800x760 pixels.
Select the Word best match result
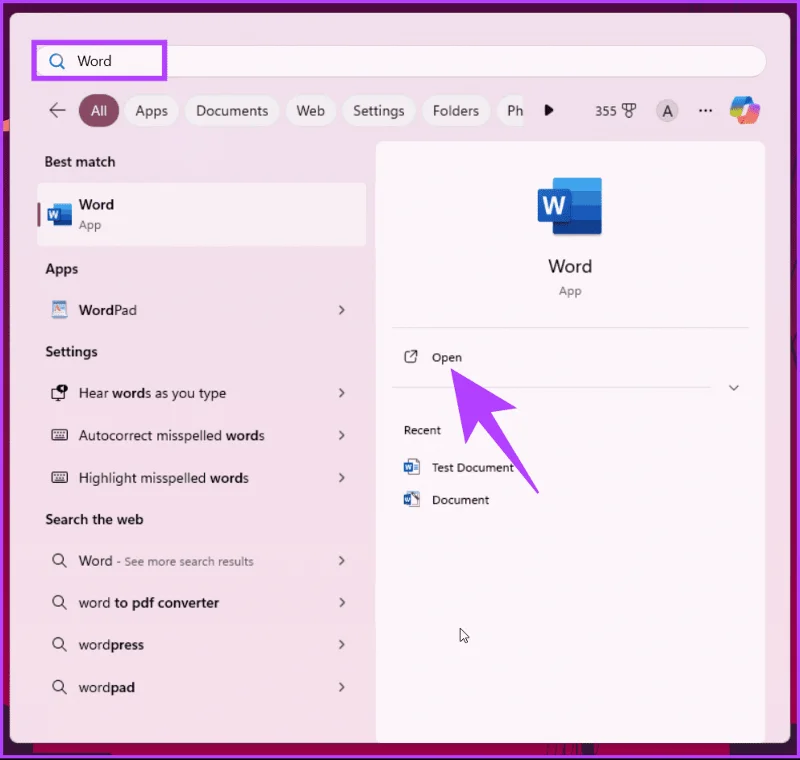click(x=202, y=214)
